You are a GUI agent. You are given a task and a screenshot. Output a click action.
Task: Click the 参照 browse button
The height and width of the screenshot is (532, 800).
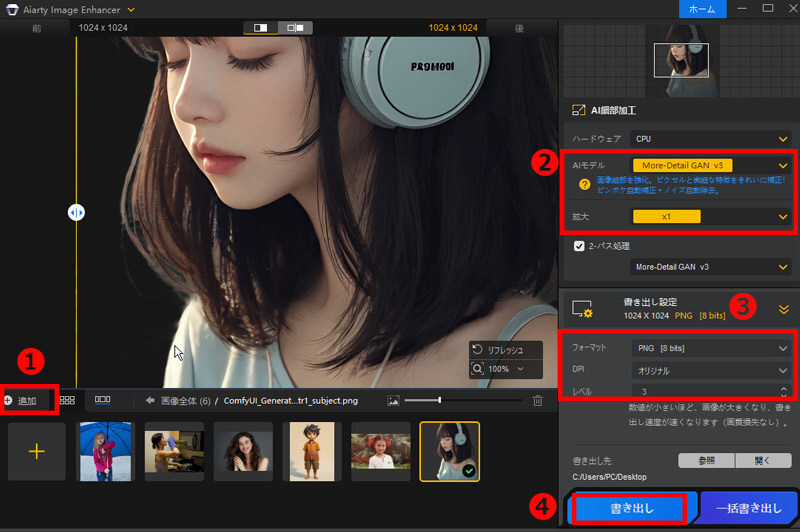(x=706, y=461)
